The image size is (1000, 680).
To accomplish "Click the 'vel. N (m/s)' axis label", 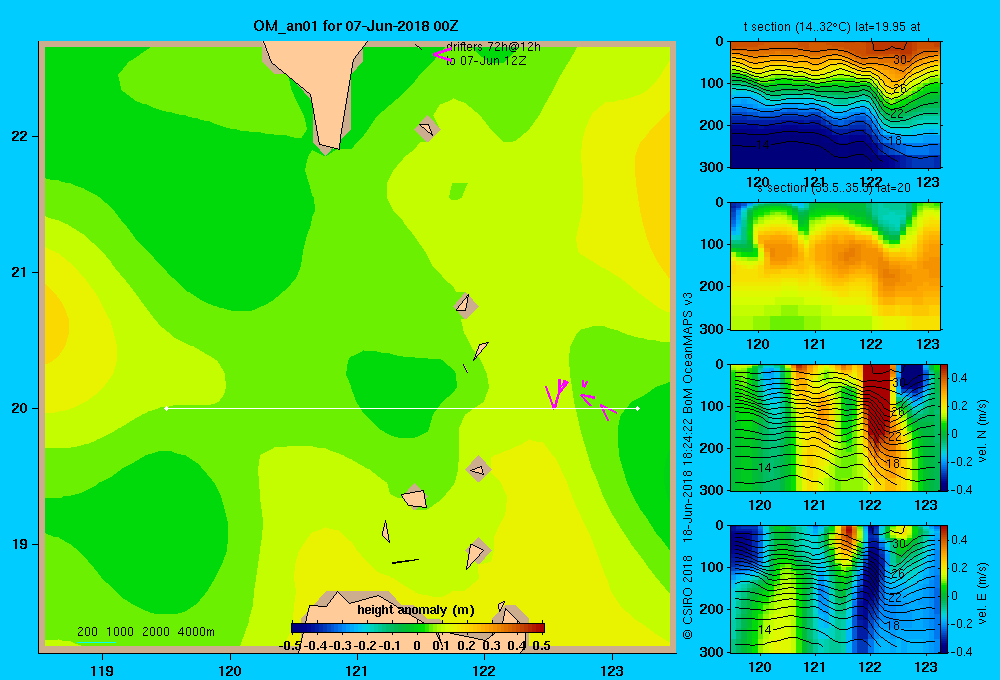I will pyautogui.click(x=982, y=431).
